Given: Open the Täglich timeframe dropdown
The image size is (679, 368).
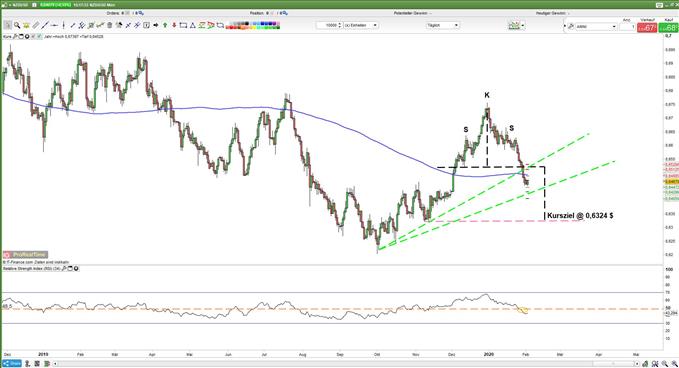Looking at the screenshot, I should [x=443, y=25].
